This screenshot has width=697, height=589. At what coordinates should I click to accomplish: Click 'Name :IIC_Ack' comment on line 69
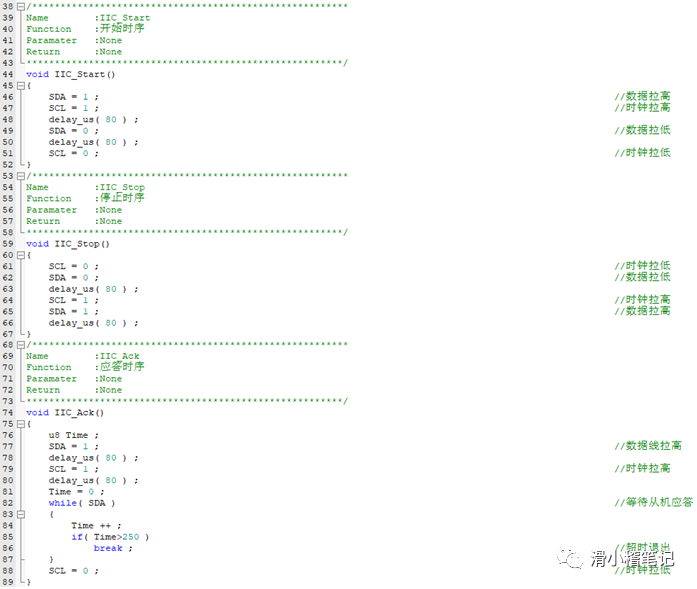83,356
